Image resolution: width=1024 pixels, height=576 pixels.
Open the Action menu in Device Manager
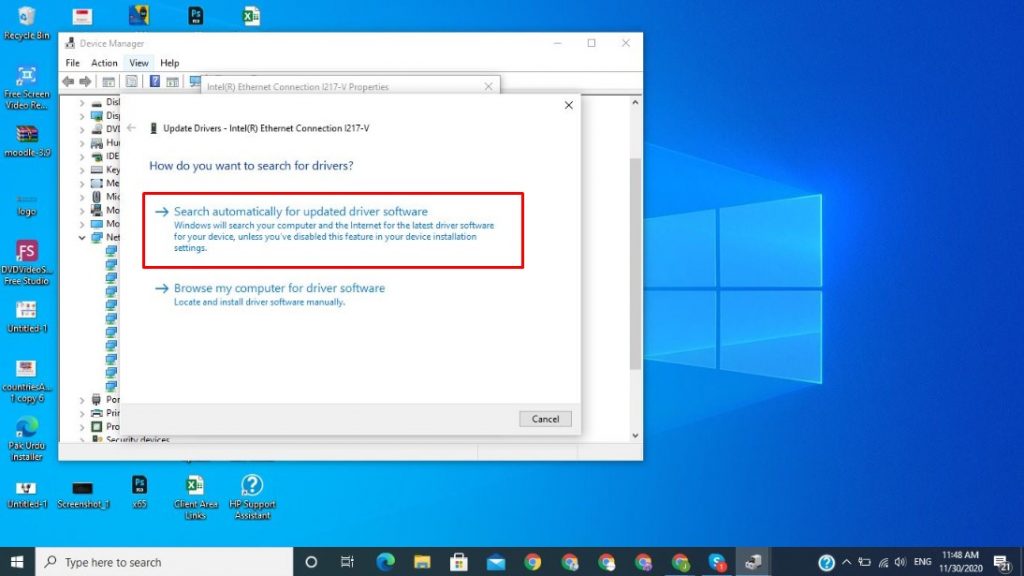pos(104,63)
